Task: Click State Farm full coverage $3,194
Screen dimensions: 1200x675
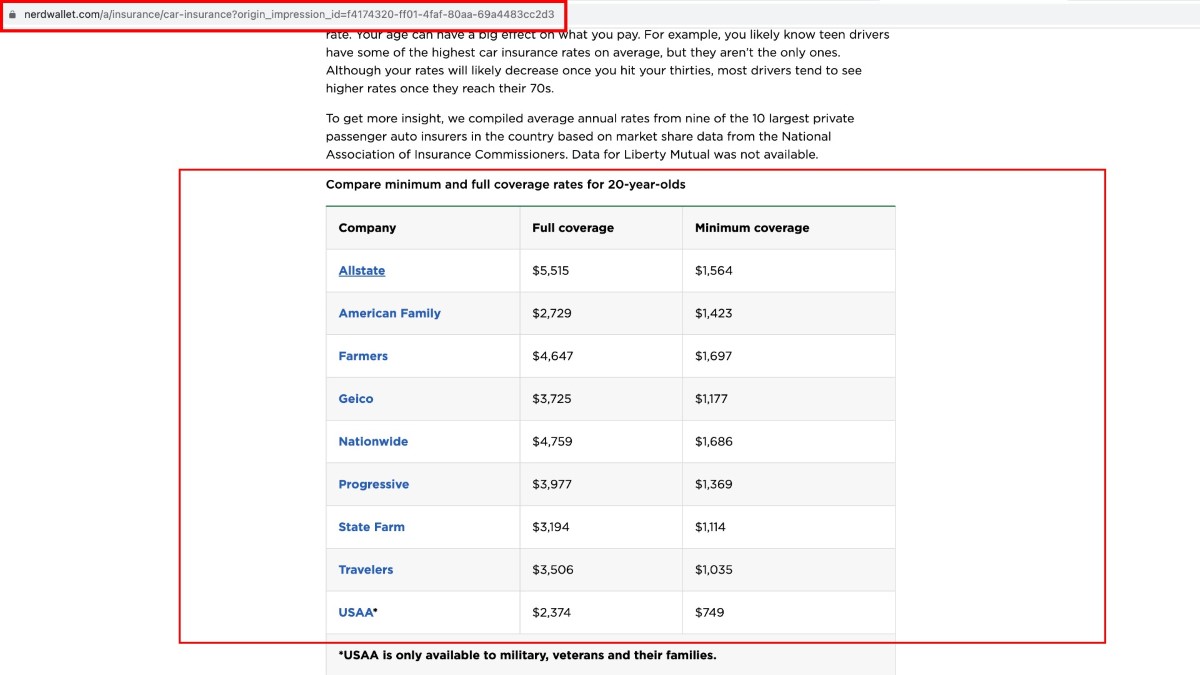Action: pyautogui.click(x=551, y=527)
